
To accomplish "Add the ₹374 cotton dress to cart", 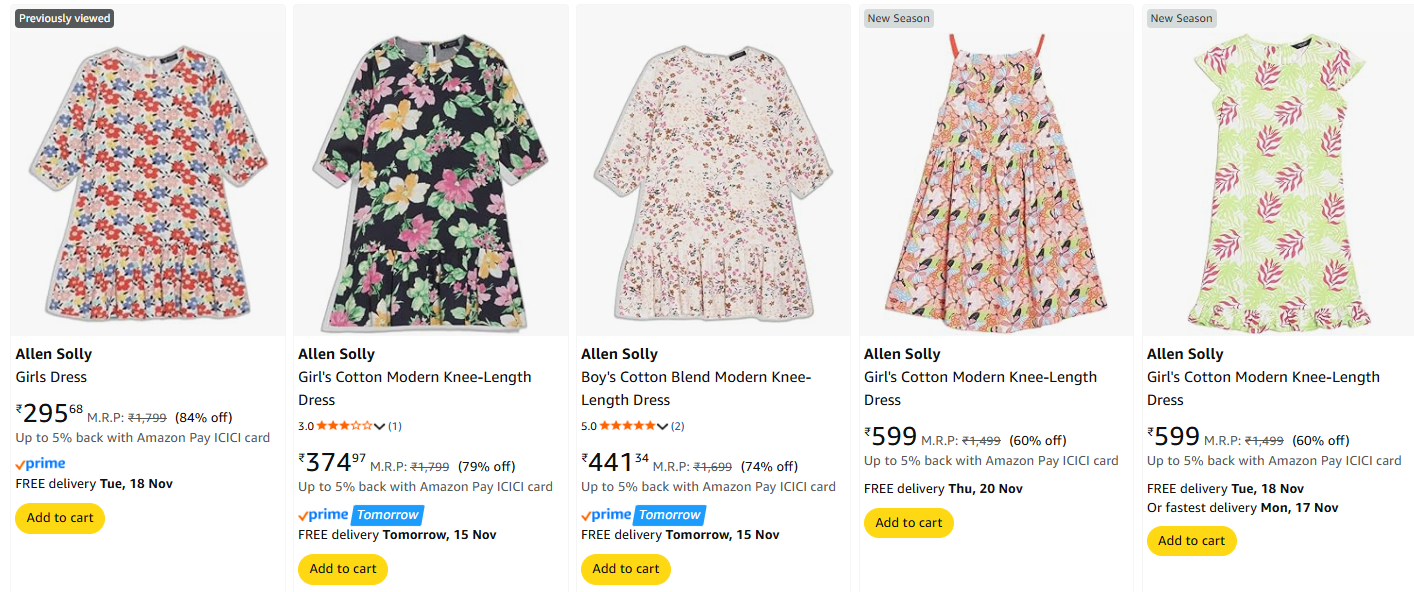I will click(343, 569).
